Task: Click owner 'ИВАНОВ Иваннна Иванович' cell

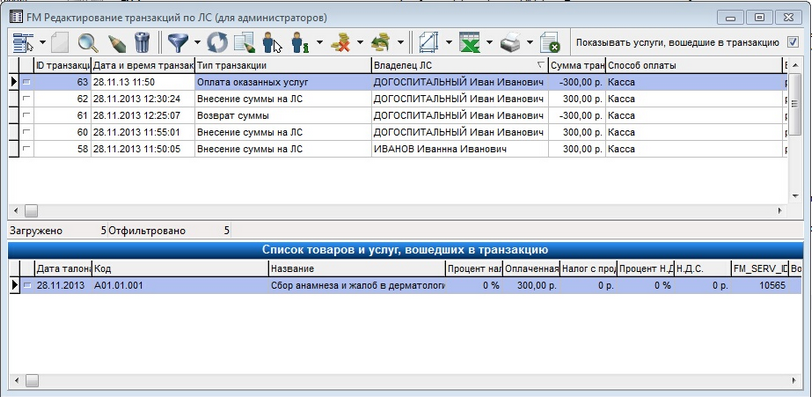Action: 460,149
